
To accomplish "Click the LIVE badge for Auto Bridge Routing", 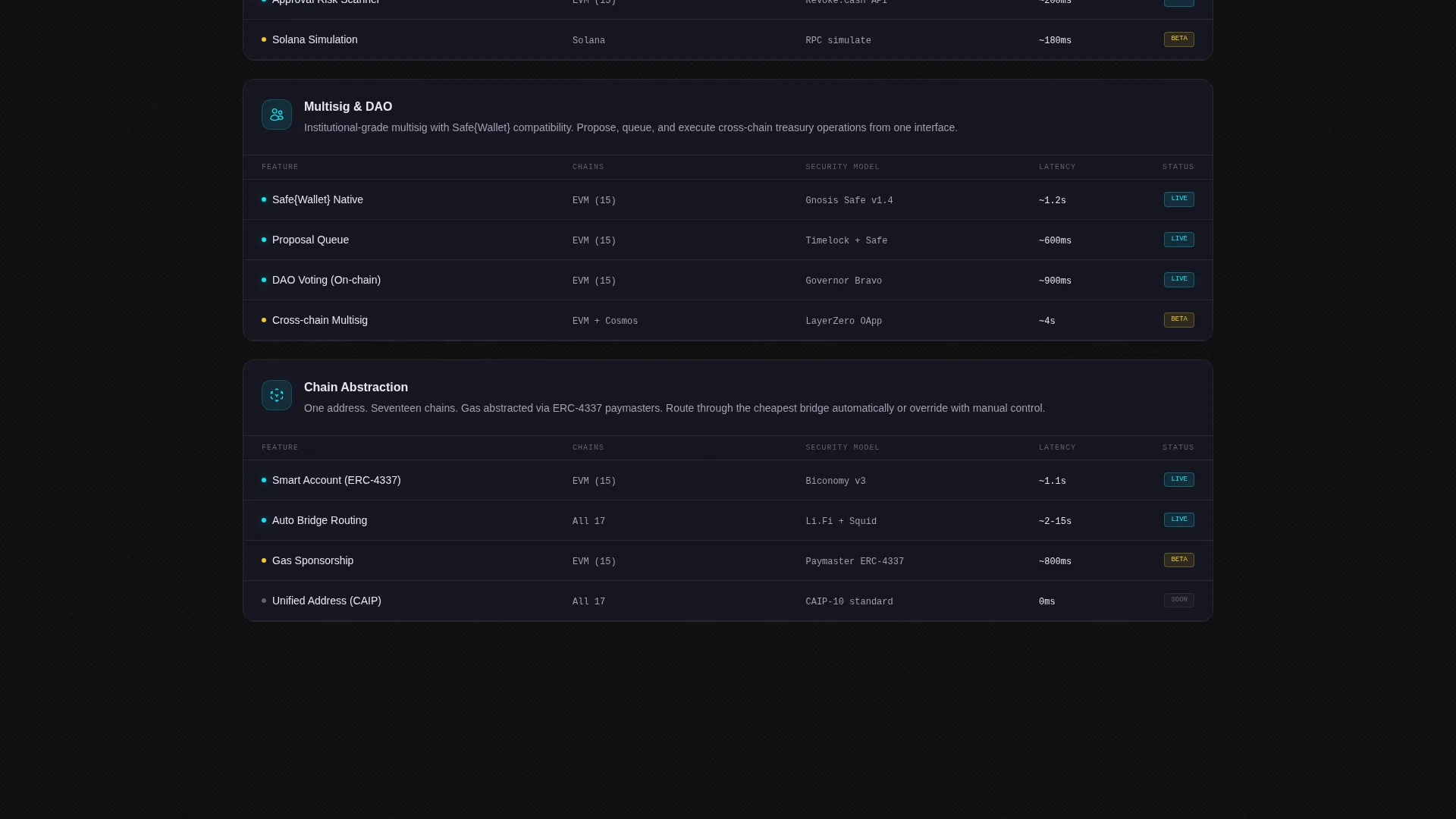I will (x=1178, y=520).
